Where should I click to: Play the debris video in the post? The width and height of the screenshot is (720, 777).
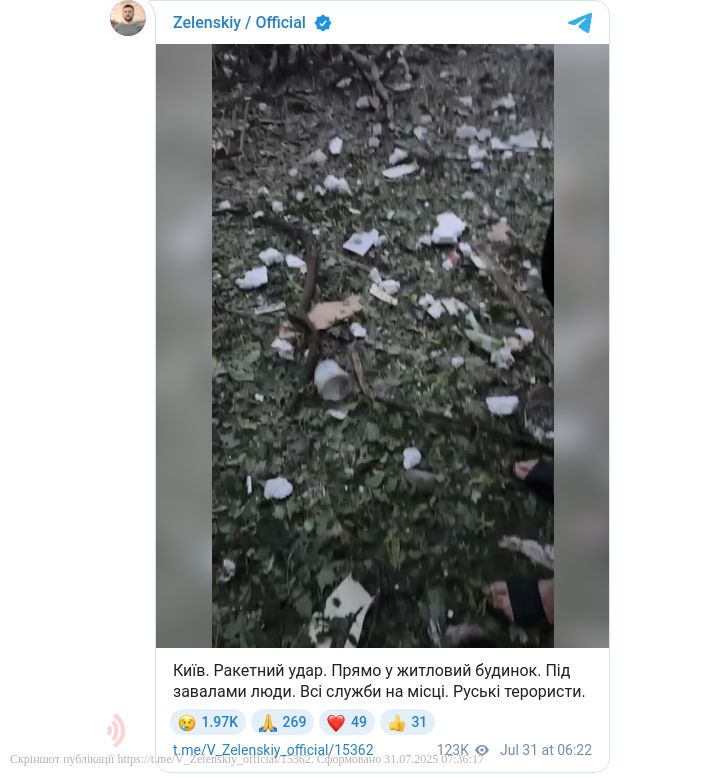tap(383, 345)
